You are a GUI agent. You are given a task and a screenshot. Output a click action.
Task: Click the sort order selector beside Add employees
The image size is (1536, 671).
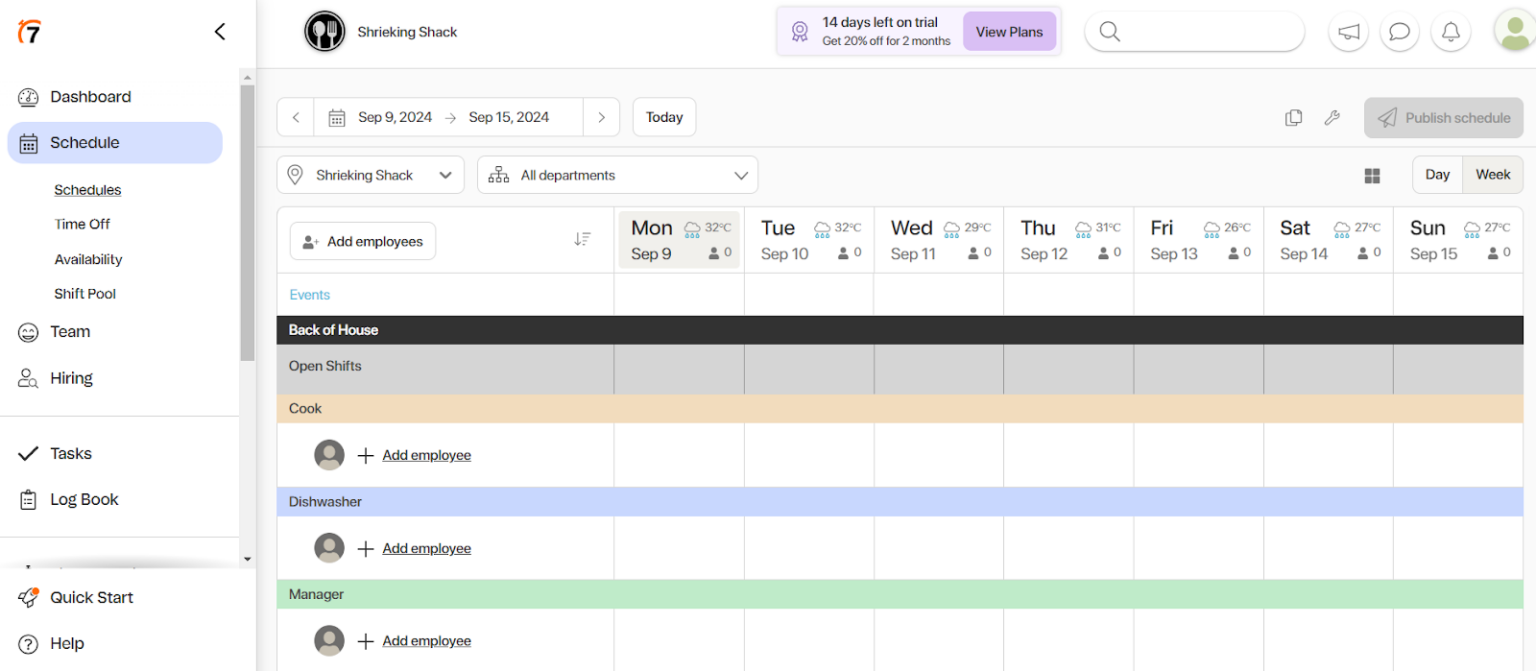(x=583, y=238)
